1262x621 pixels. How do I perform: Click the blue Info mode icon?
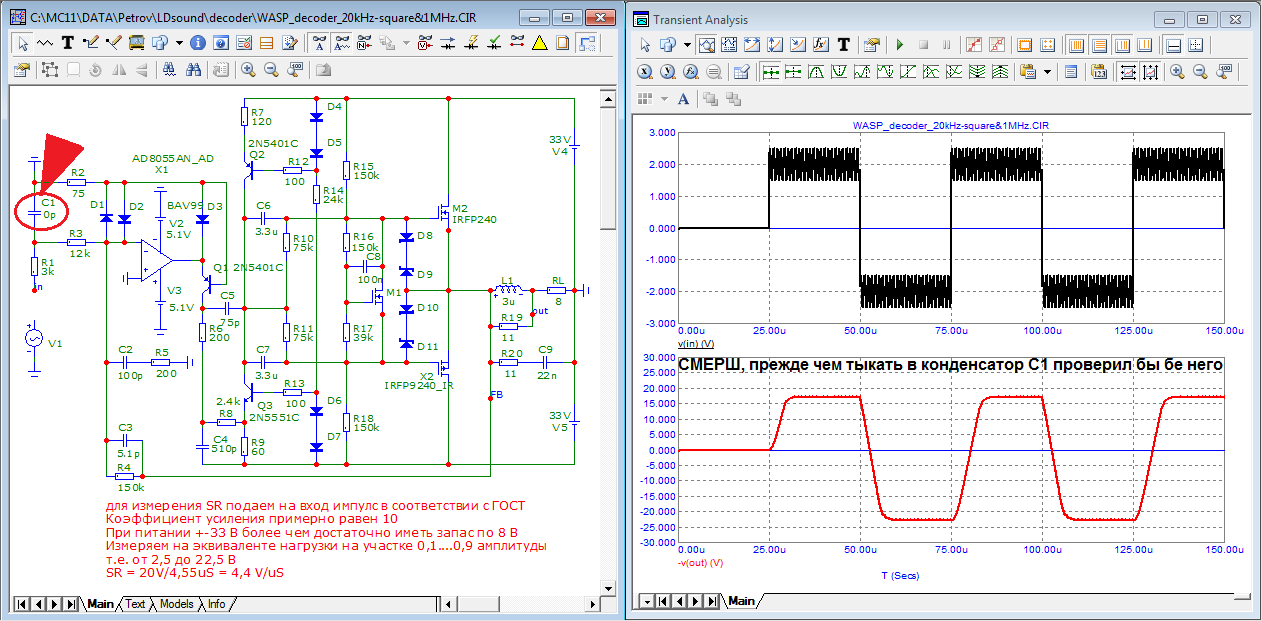[x=198, y=43]
